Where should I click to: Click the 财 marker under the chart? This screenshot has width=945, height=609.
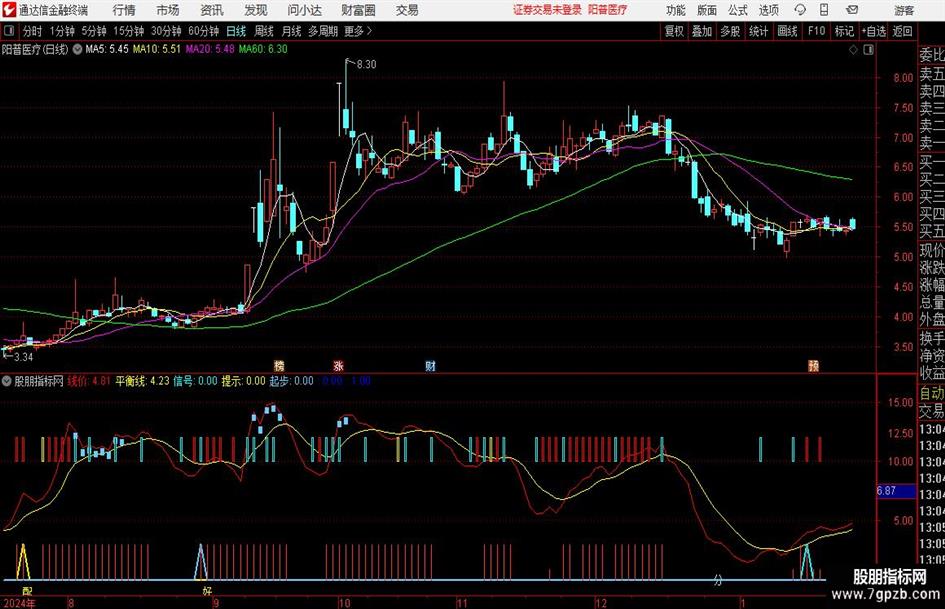click(x=430, y=365)
